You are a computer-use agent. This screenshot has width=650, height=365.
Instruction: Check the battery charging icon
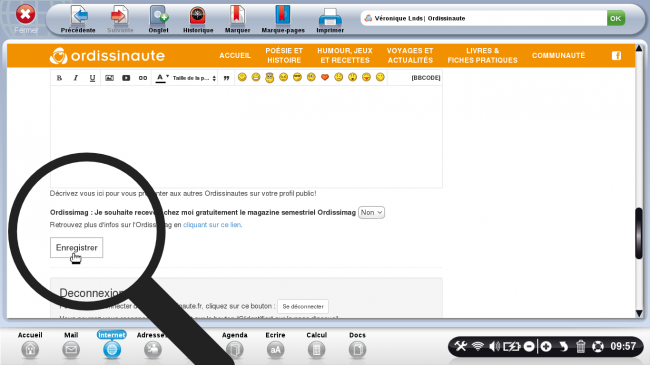(x=512, y=346)
